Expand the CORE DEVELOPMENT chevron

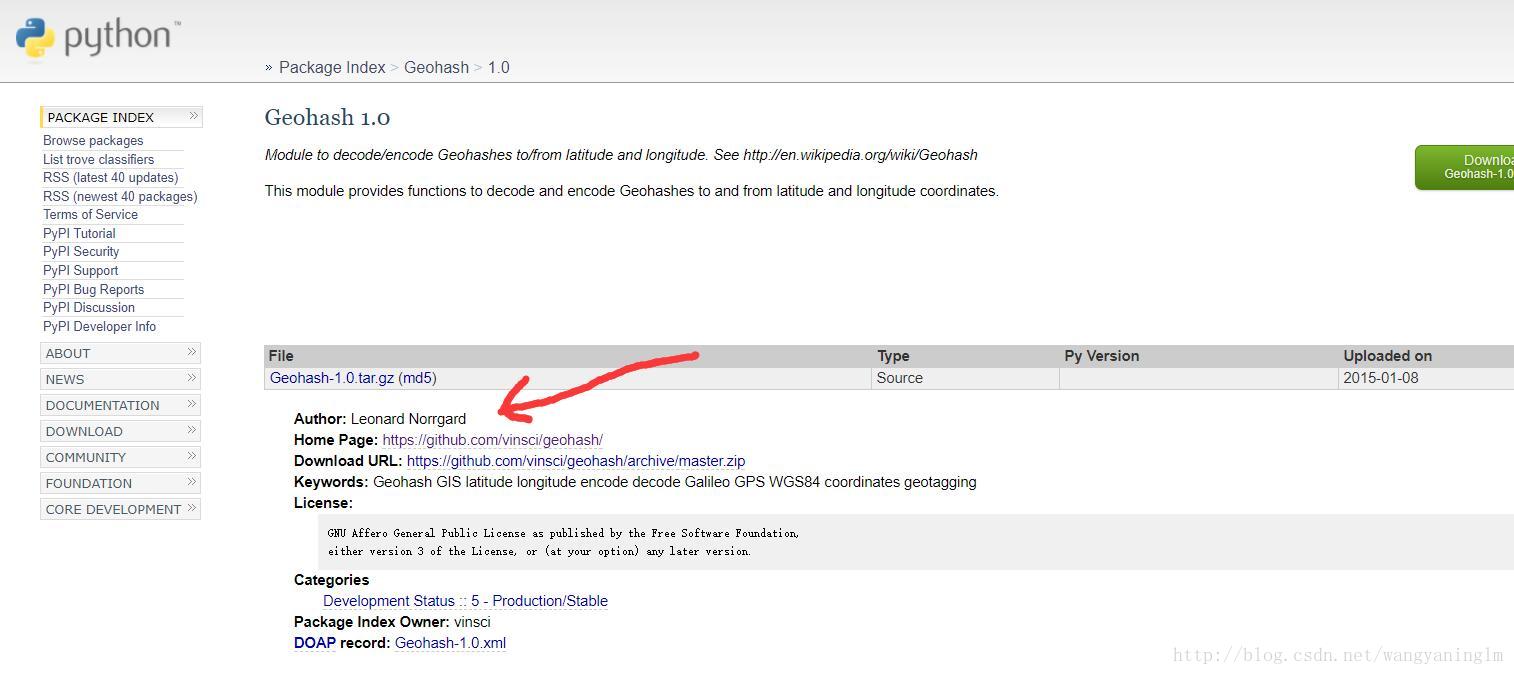click(x=192, y=508)
